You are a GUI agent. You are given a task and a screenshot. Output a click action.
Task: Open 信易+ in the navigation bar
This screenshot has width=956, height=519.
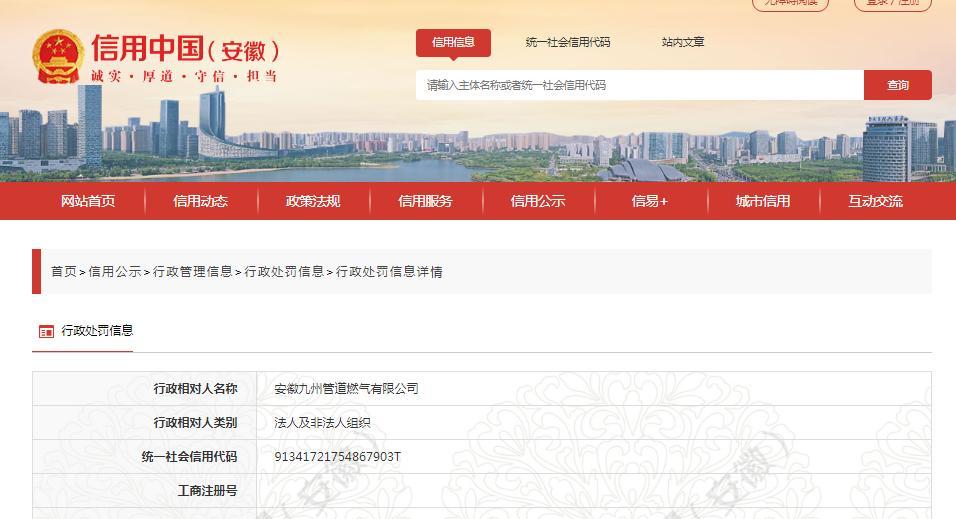tap(650, 201)
